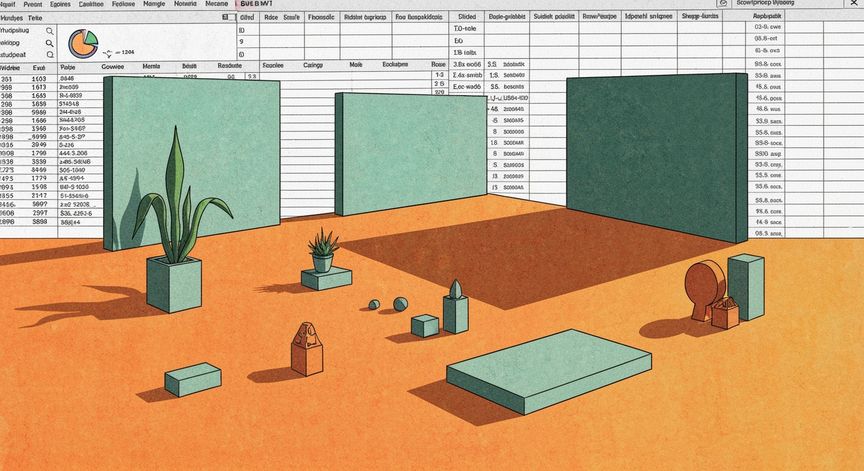Screen dimensions: 864x471
Task: Click the Scowlpriosp search field
Action: [788, 3]
